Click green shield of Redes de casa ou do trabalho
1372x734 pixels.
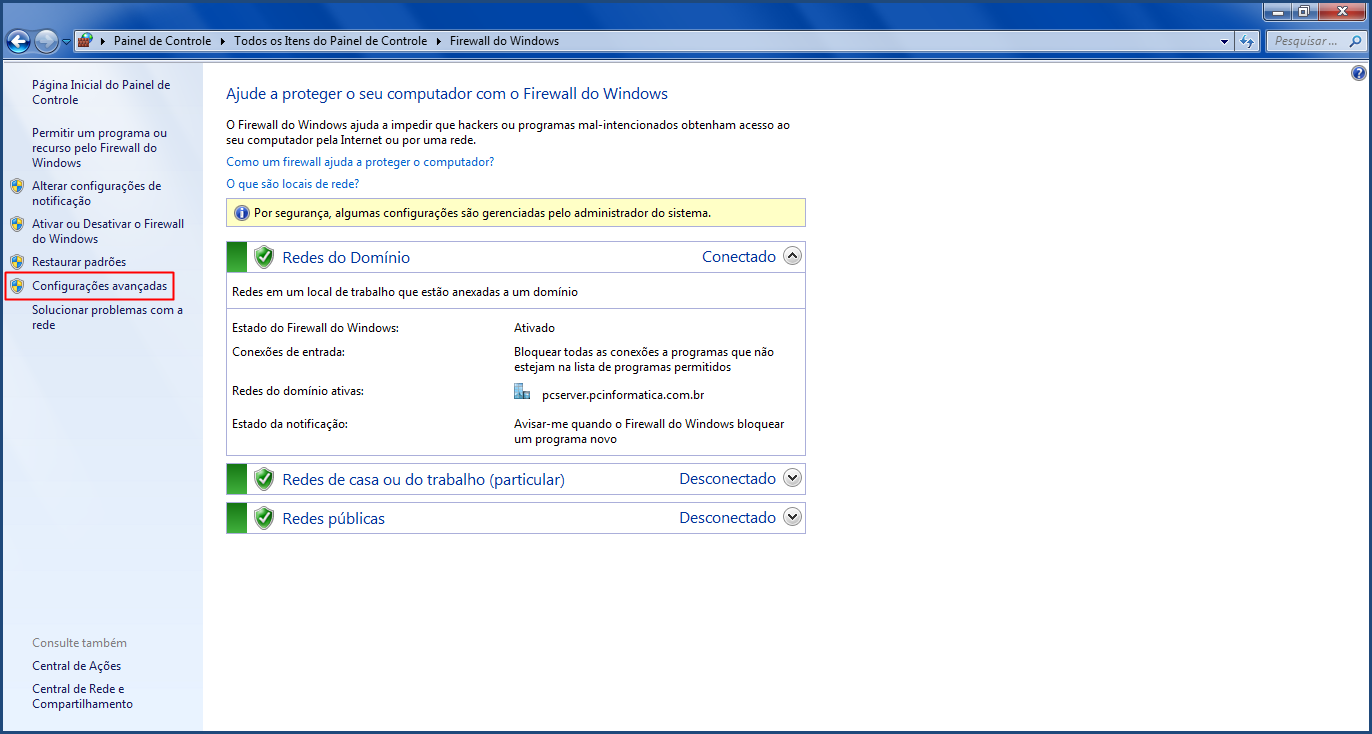click(264, 479)
